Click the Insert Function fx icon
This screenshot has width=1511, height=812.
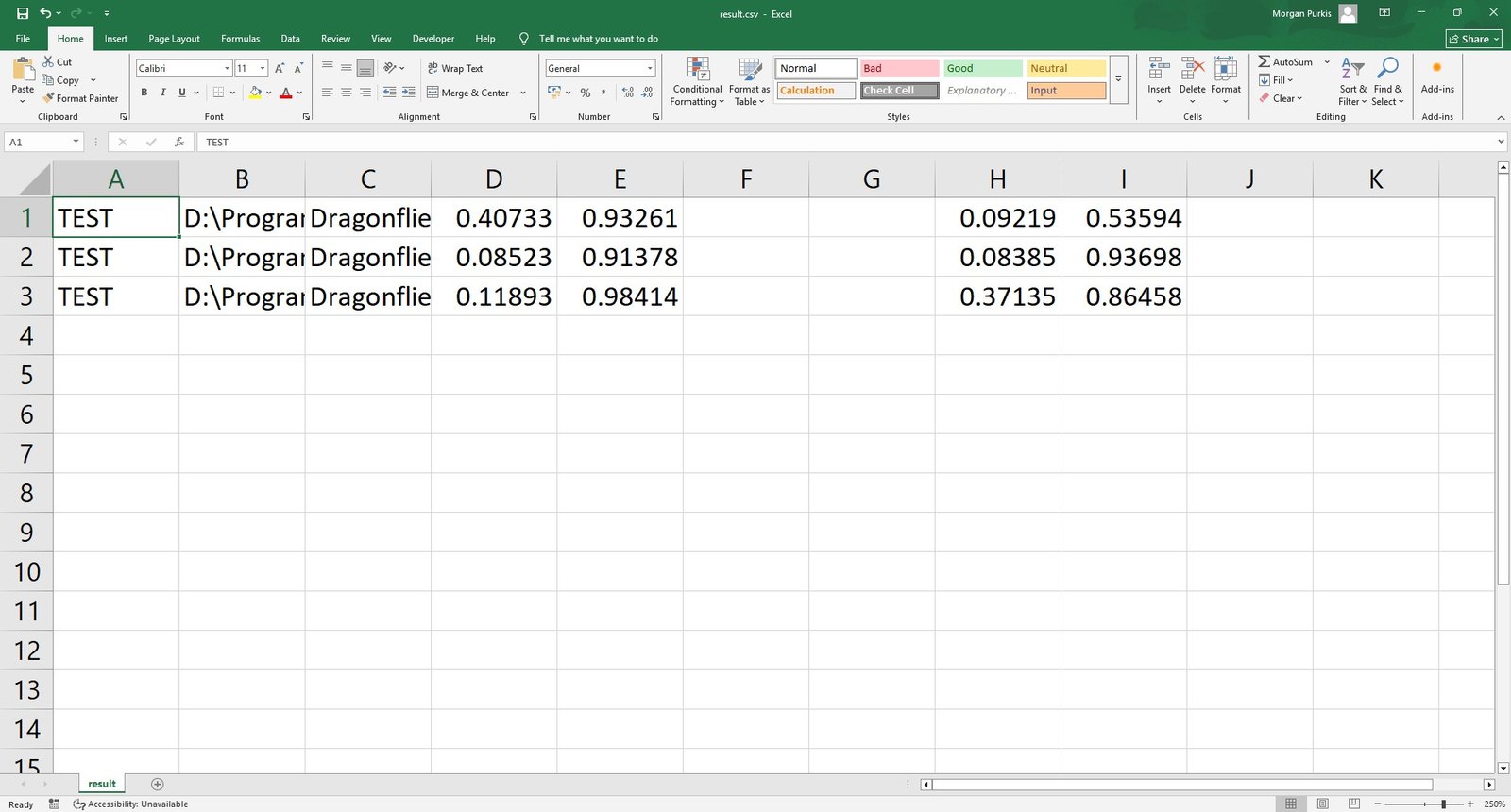[179, 142]
